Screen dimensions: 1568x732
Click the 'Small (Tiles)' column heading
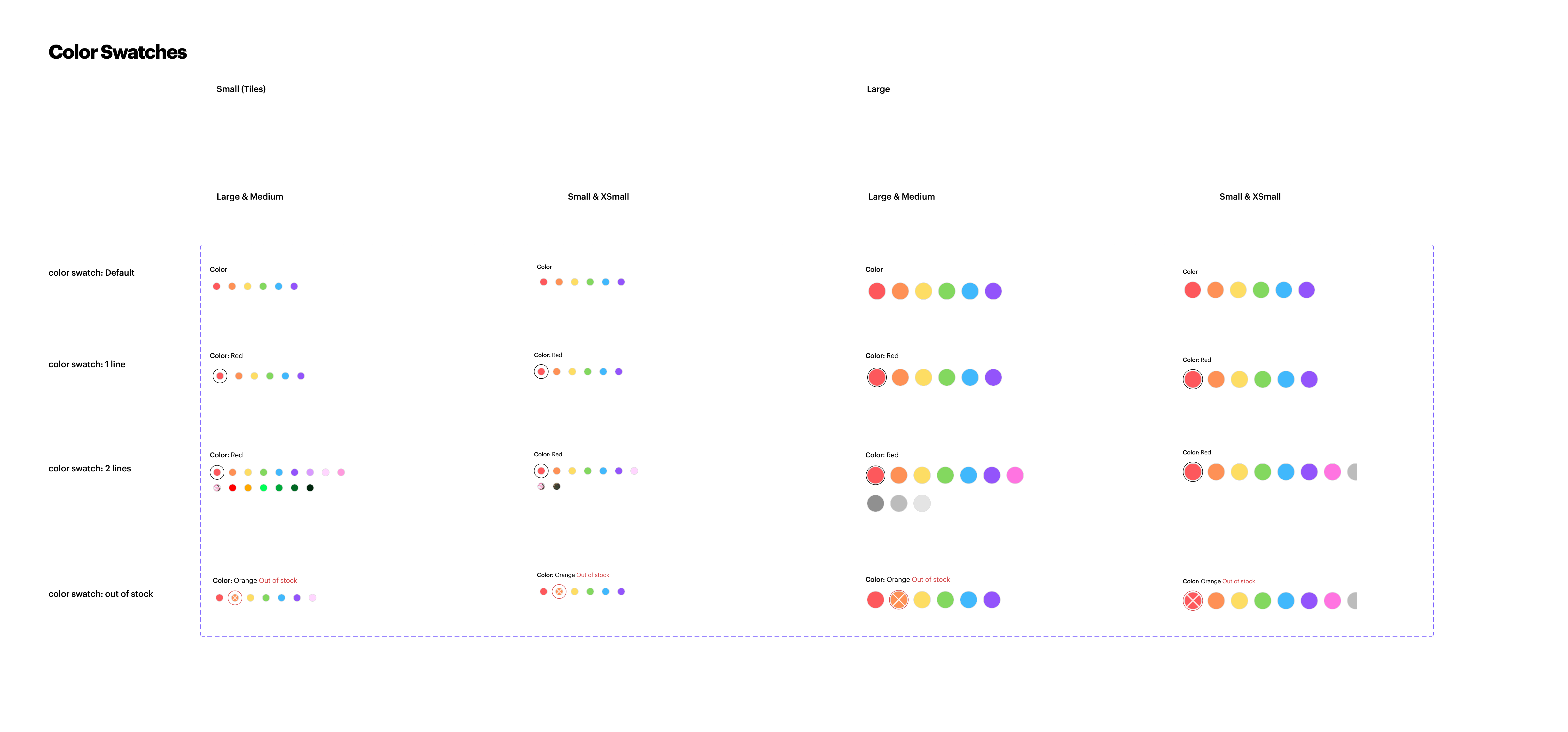point(241,89)
